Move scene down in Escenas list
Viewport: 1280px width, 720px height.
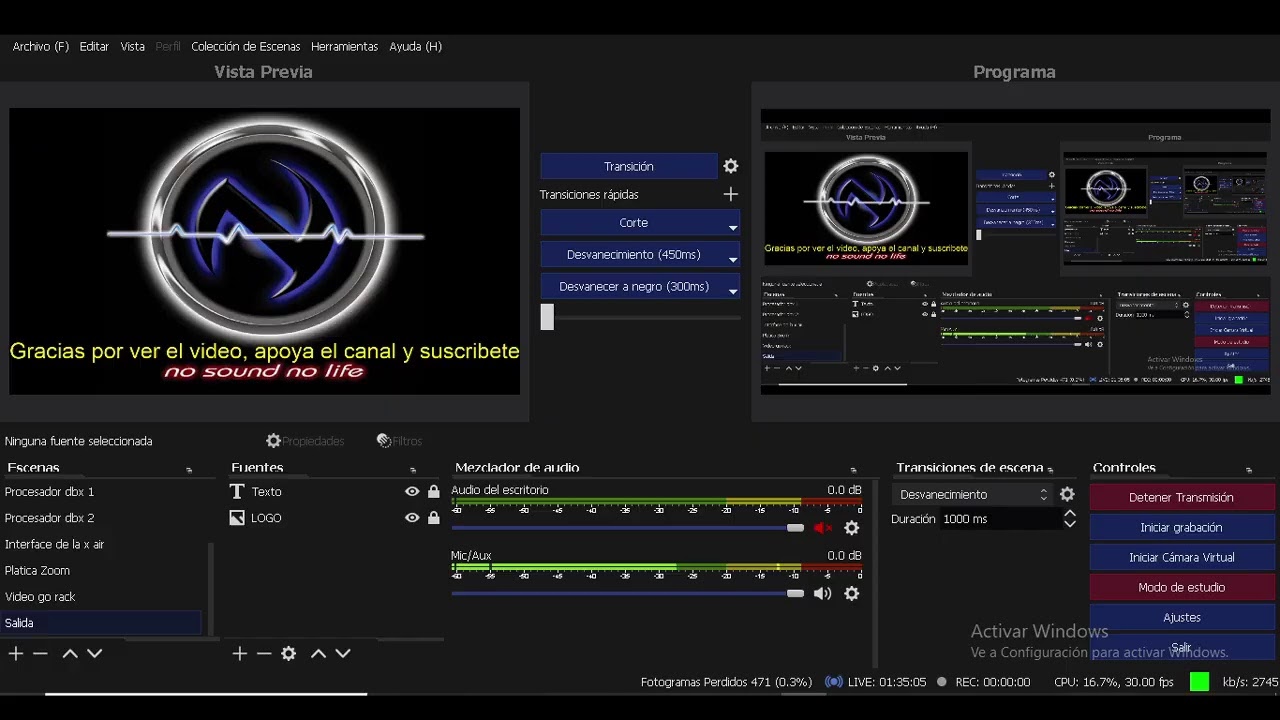click(95, 653)
